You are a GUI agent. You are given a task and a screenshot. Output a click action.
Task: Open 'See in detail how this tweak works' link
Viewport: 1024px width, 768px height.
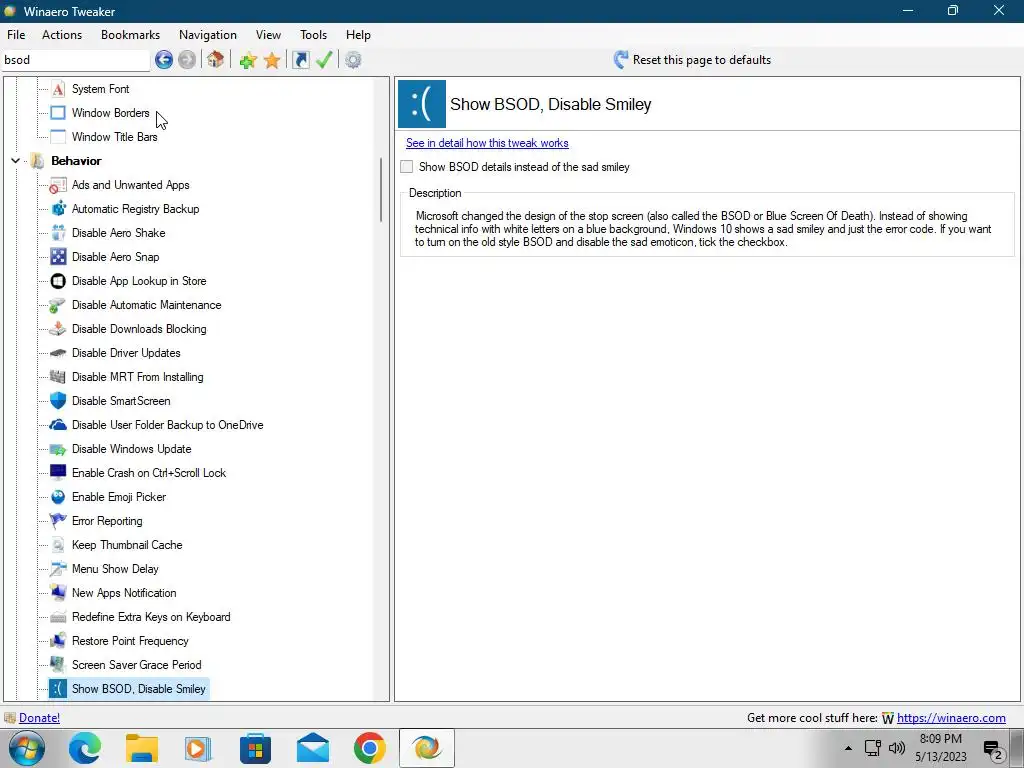(487, 143)
